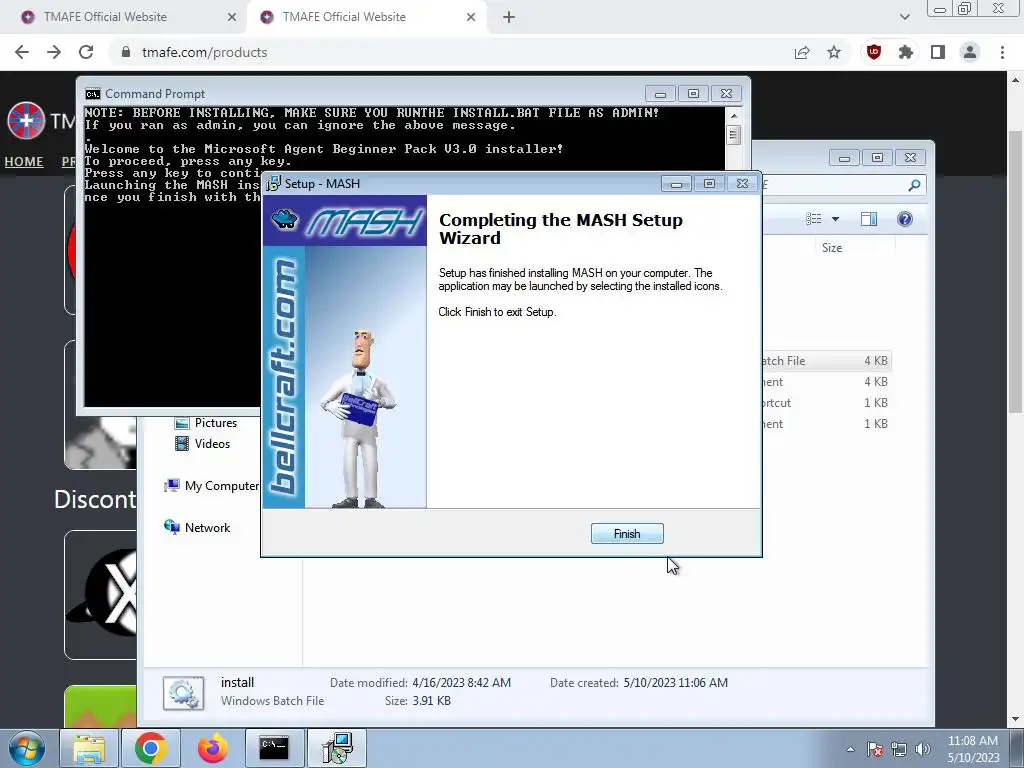This screenshot has height=768, width=1024.
Task: Go back in the Chrome browser
Action: pyautogui.click(x=22, y=52)
